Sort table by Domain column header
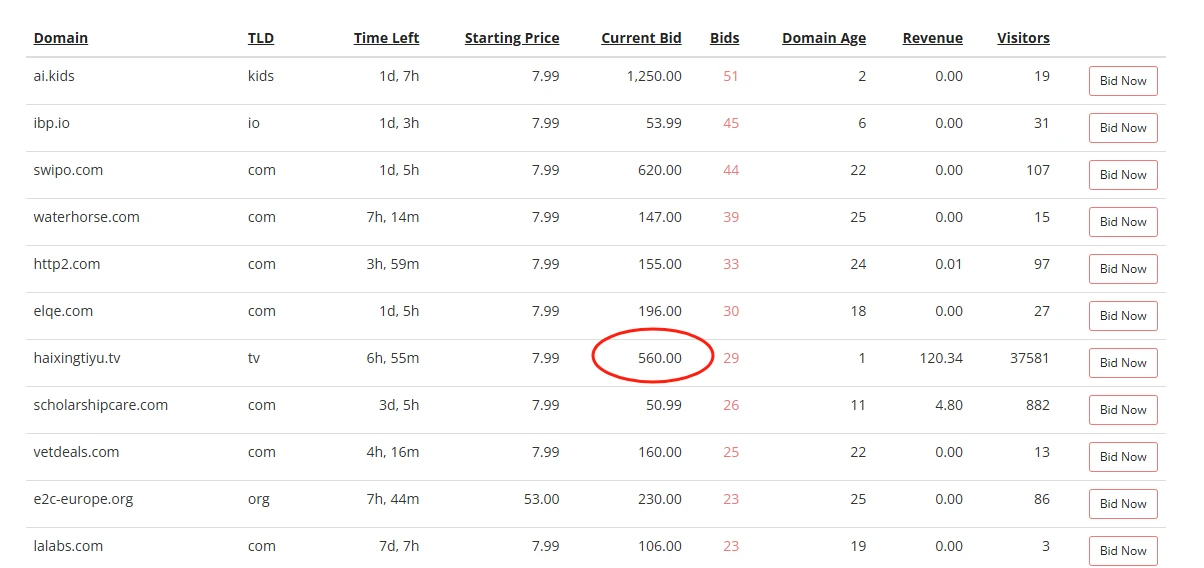 tap(61, 38)
